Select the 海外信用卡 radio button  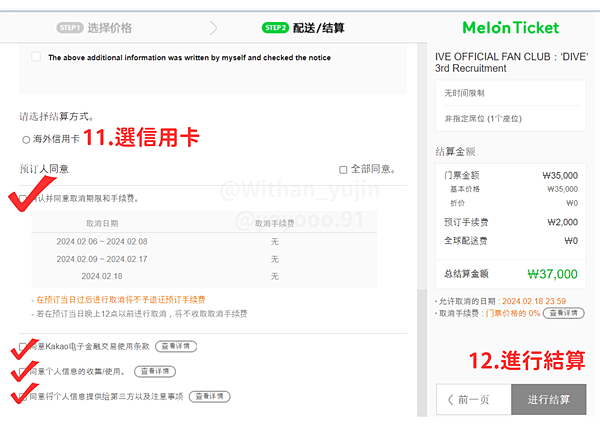coord(26,140)
